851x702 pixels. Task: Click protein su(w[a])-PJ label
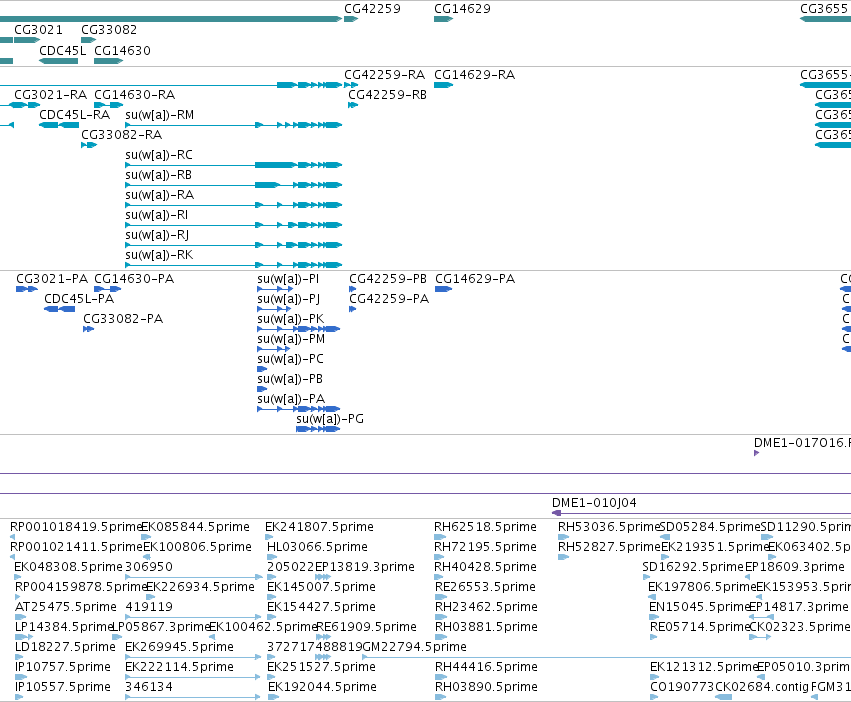(289, 299)
